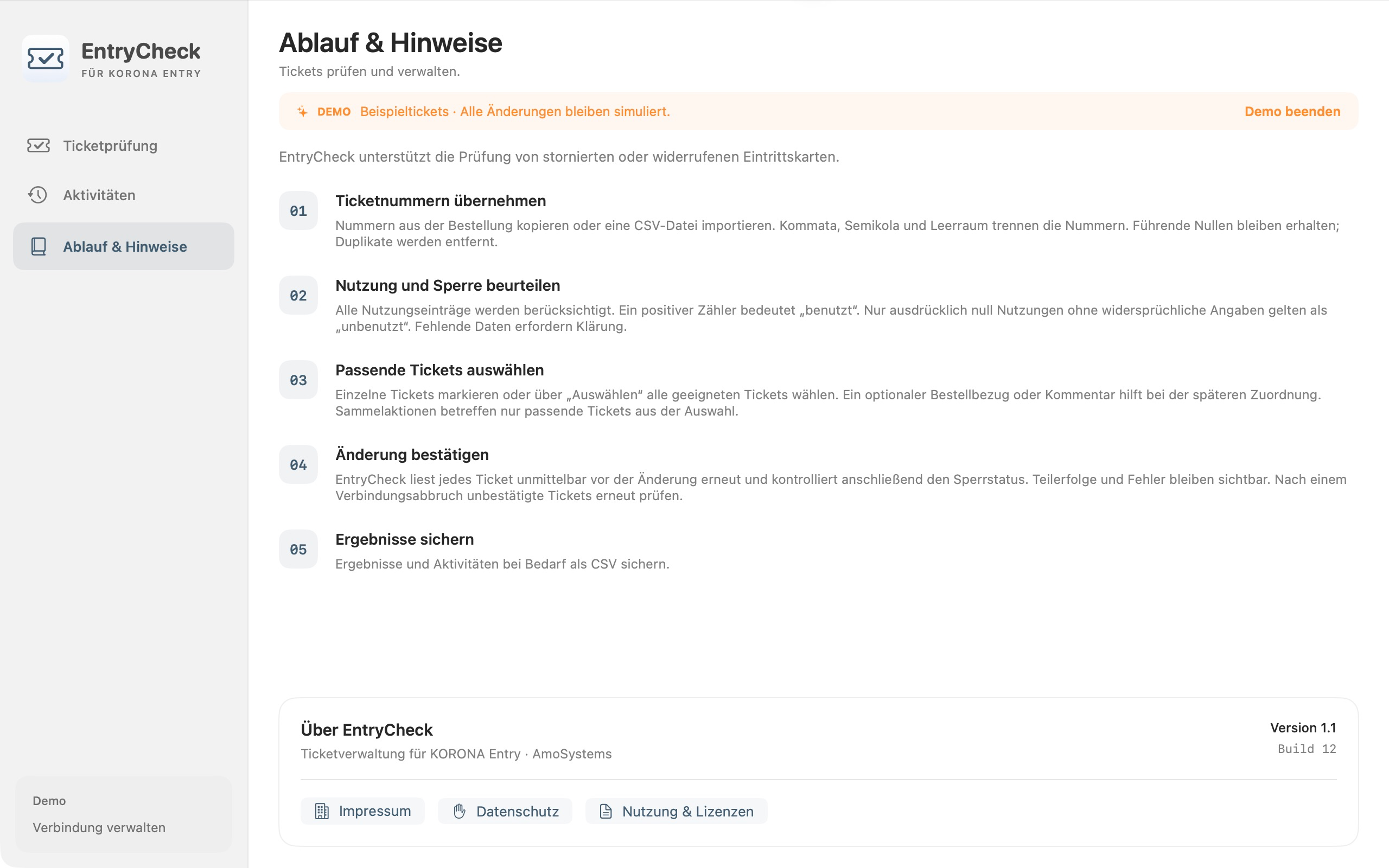End the demo via Demo beenden
1389x868 pixels.
[1292, 111]
